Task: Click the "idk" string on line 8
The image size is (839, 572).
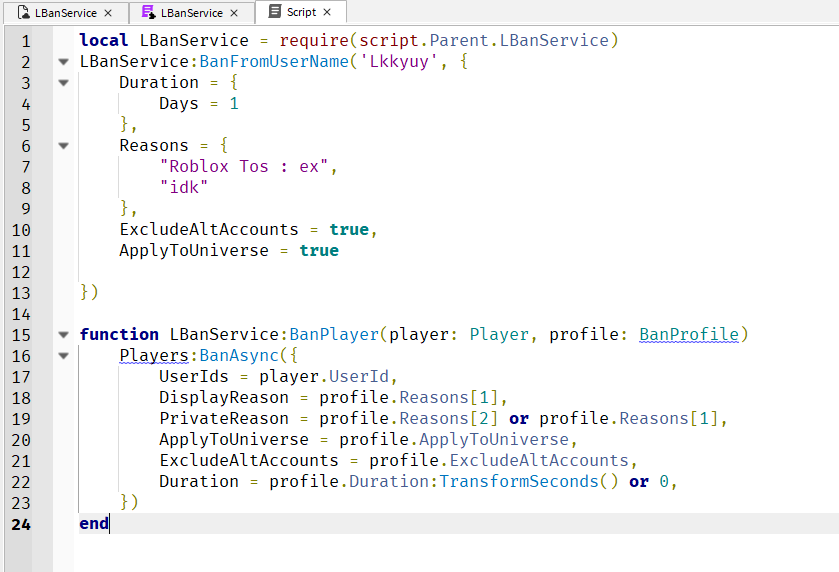Action: pyautogui.click(x=184, y=187)
